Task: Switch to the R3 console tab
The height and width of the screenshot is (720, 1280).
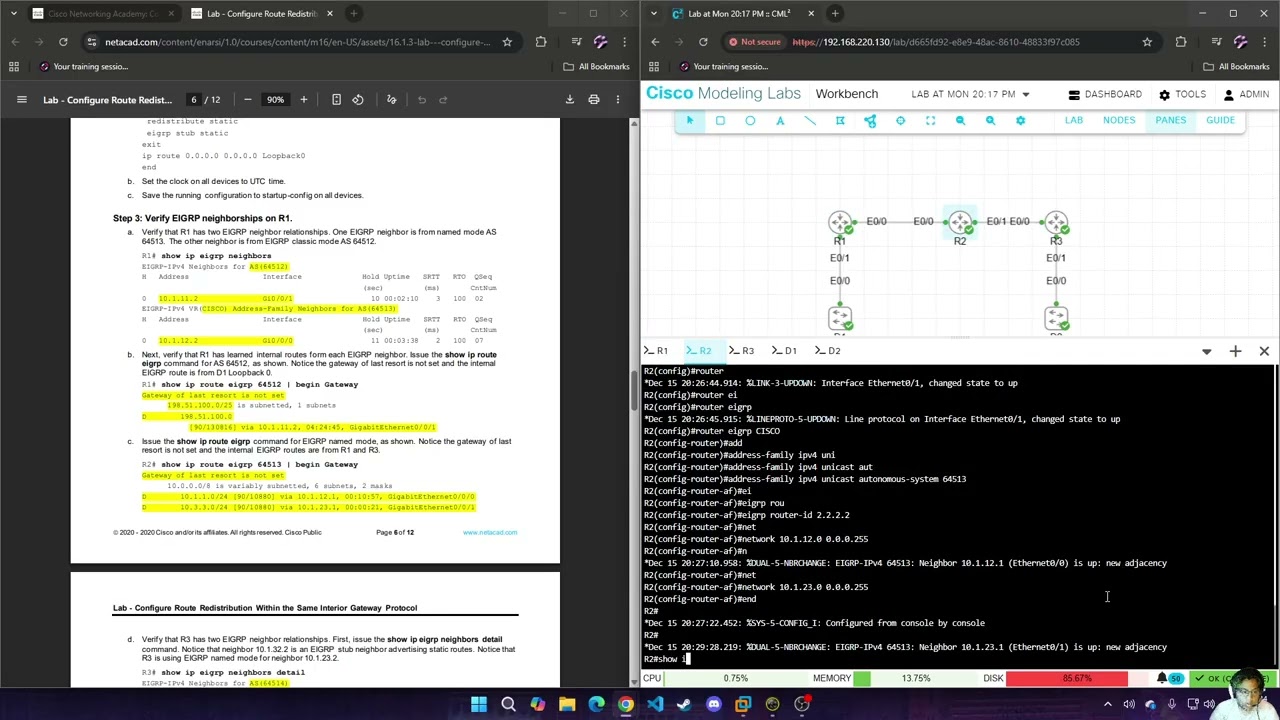Action: (742, 351)
